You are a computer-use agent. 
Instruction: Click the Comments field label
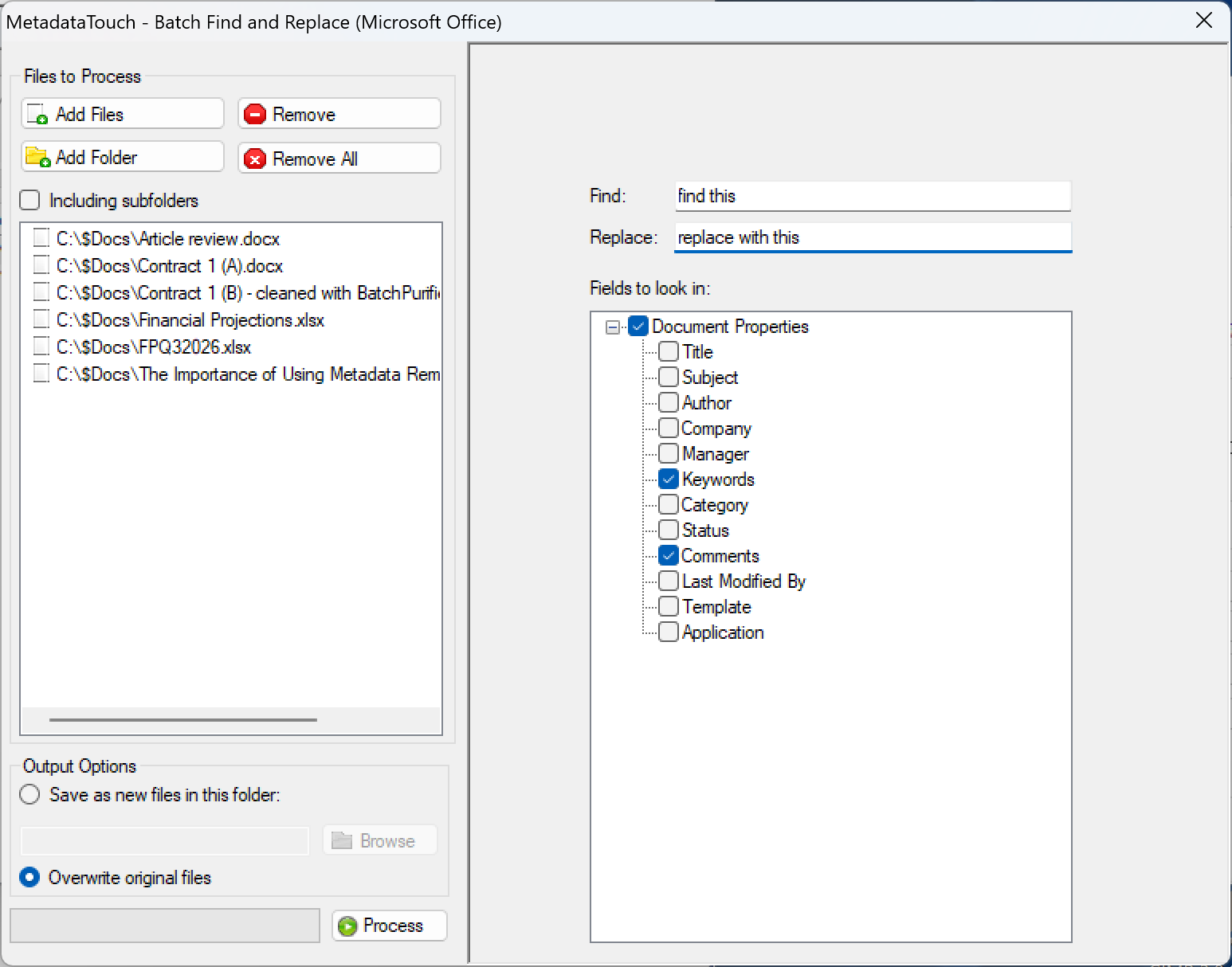pyautogui.click(x=720, y=555)
